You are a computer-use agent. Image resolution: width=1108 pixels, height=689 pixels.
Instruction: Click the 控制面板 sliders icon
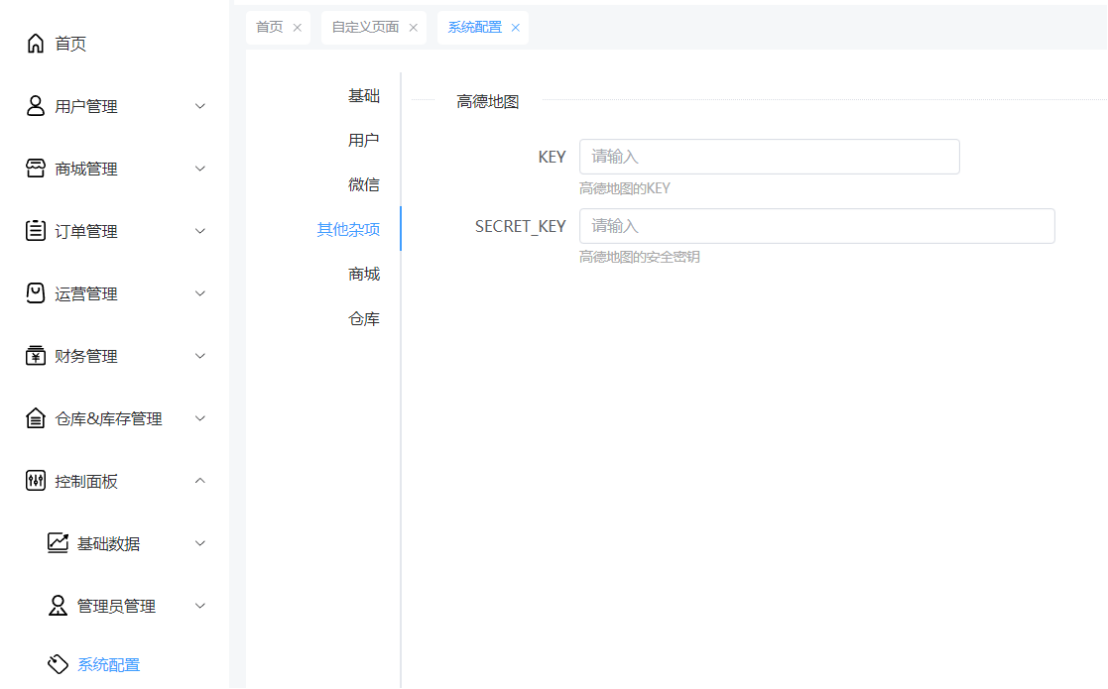[x=35, y=481]
